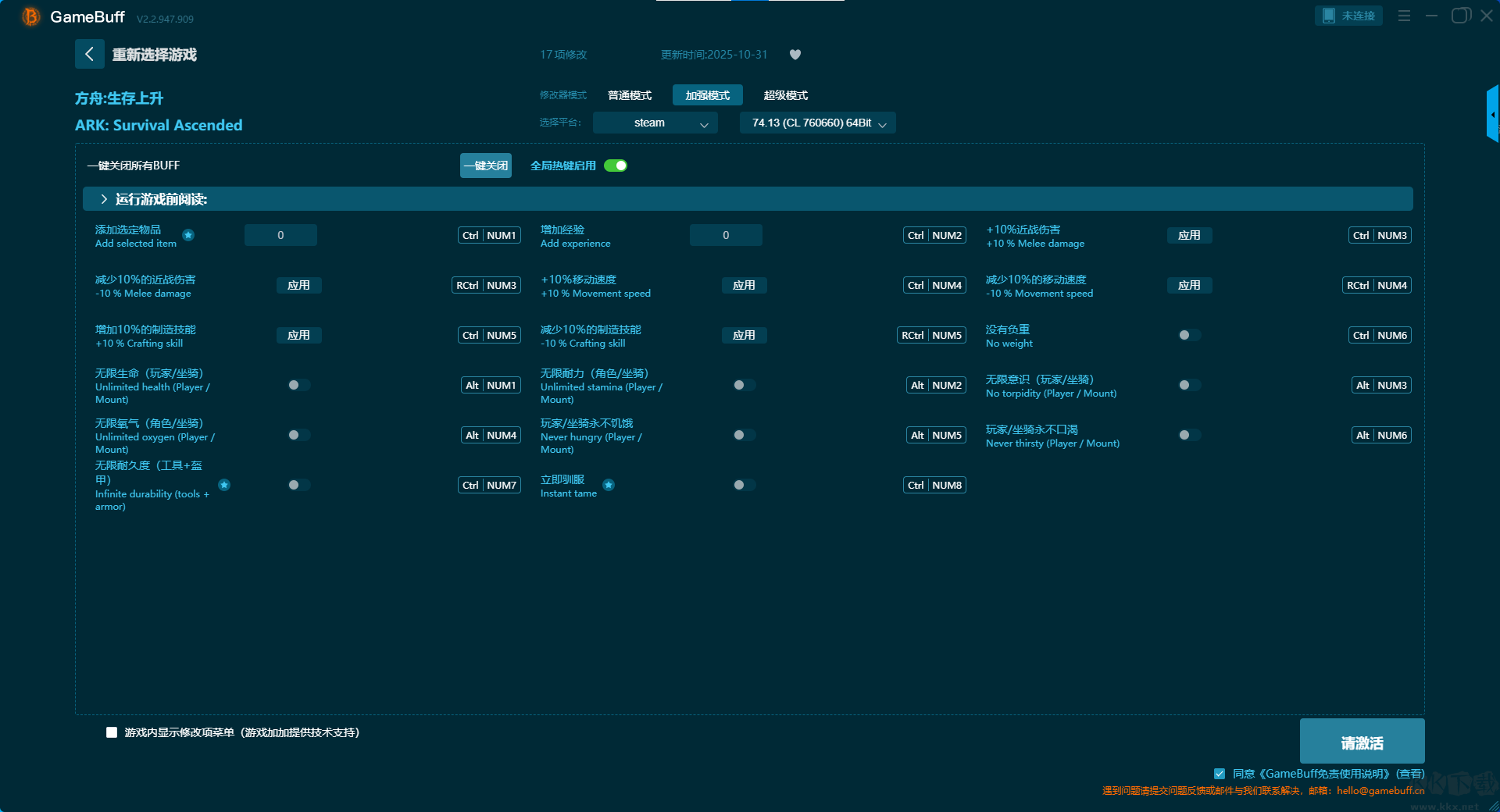Apply the -10 % Crafting skill buff
1500x812 pixels.
point(745,335)
